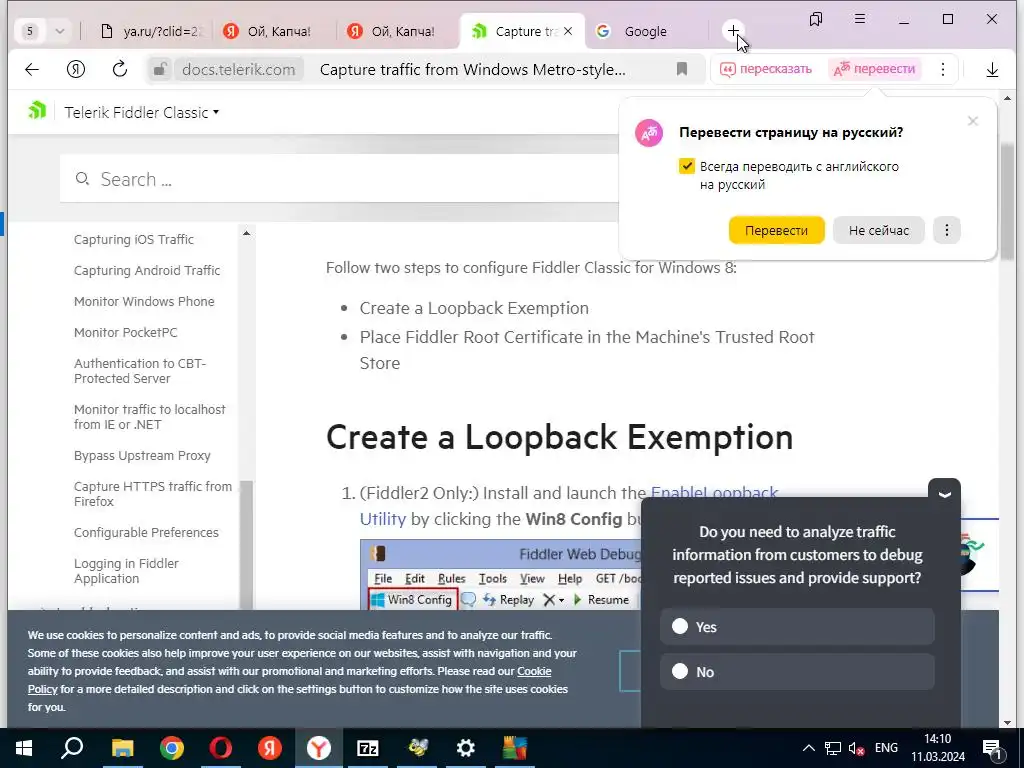Open the notification center icon
Viewport: 1024px width, 768px height.
click(x=993, y=748)
